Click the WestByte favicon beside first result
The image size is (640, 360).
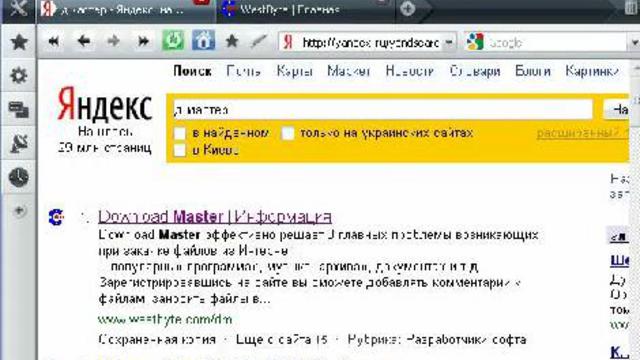click(x=56, y=217)
